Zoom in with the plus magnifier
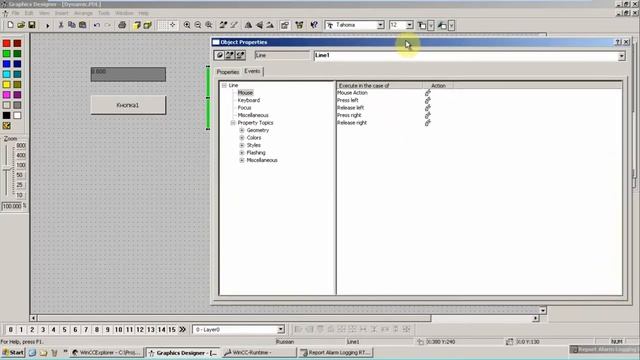This screenshot has width=640, height=360. [x=187, y=25]
